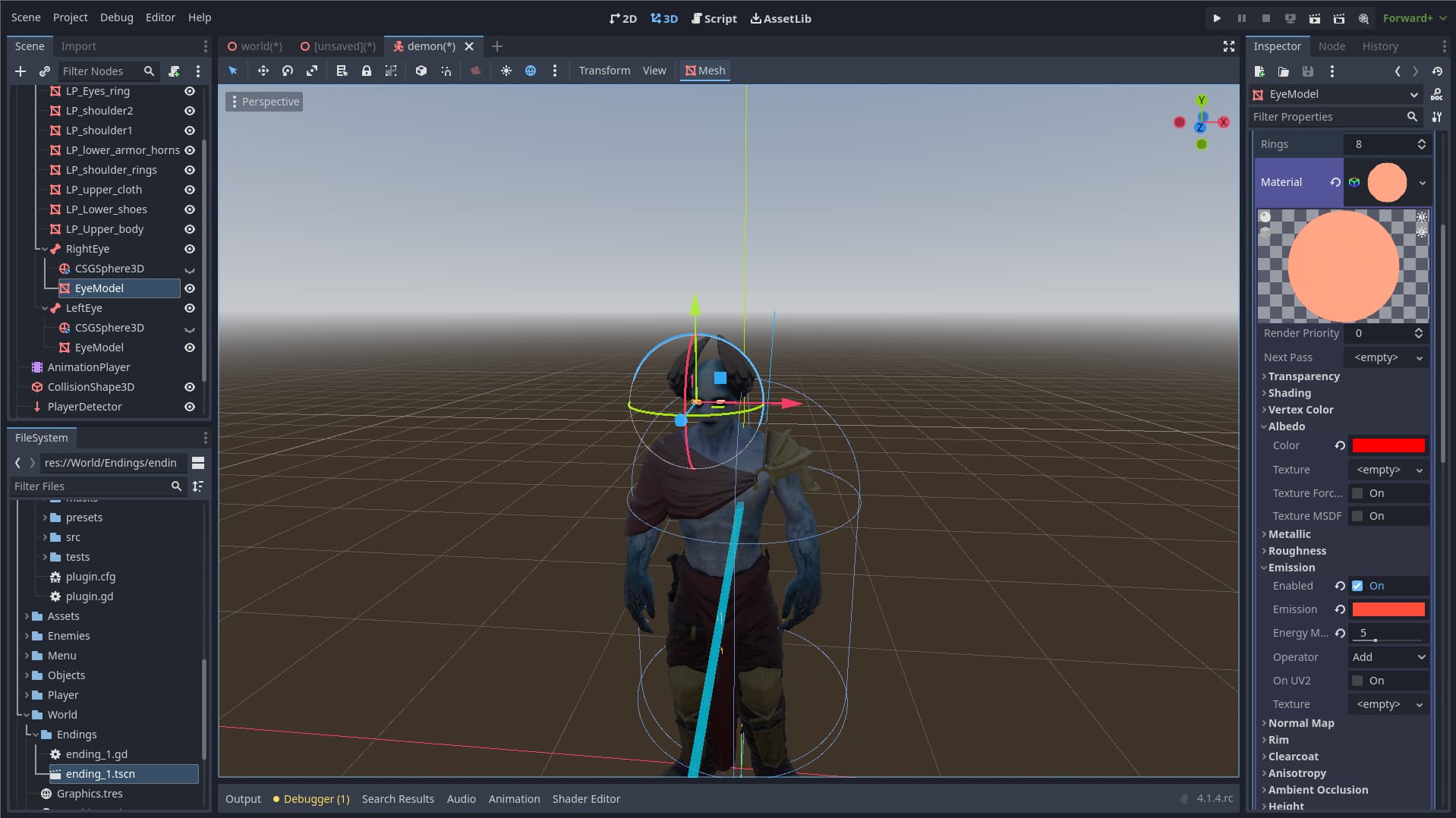Open the Perspective view menu button
1456x818 pixels.
(264, 102)
